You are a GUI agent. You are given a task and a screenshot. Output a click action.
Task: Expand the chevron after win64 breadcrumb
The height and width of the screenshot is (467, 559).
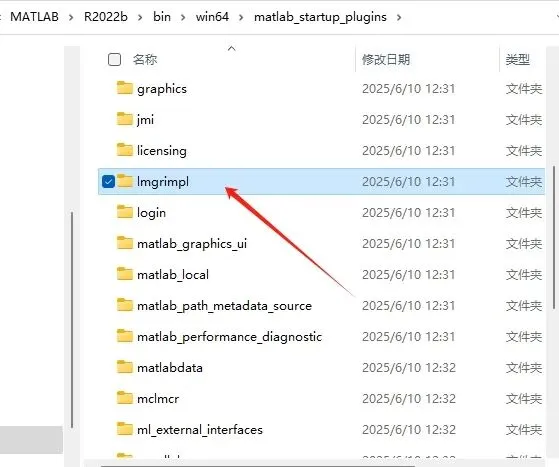pos(241,17)
